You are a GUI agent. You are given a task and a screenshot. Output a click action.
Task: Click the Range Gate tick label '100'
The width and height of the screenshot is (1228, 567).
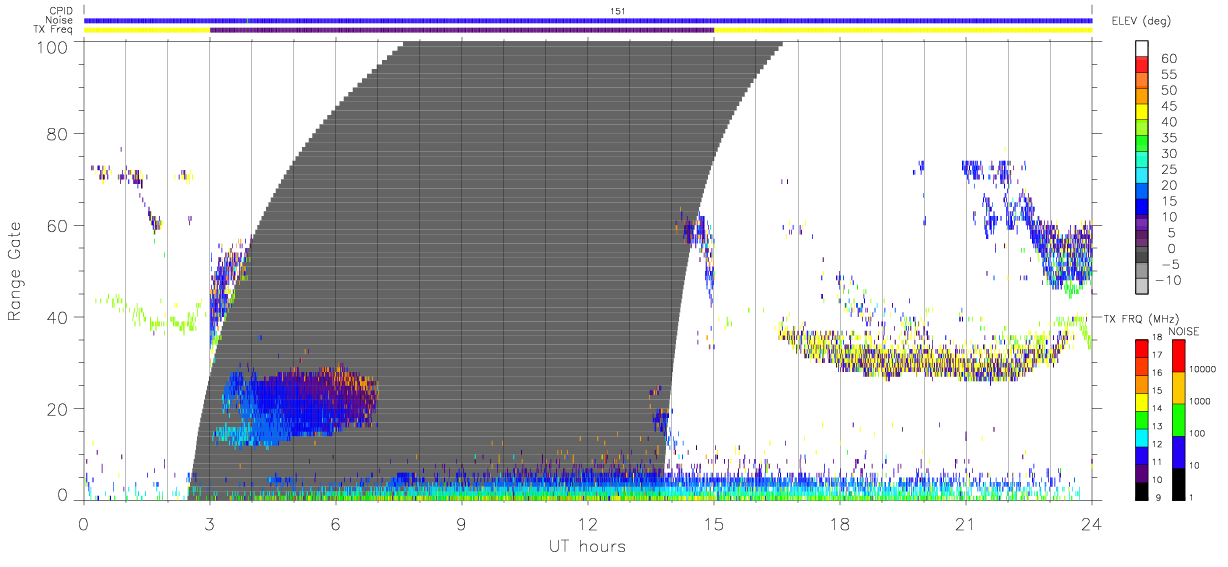[54, 47]
